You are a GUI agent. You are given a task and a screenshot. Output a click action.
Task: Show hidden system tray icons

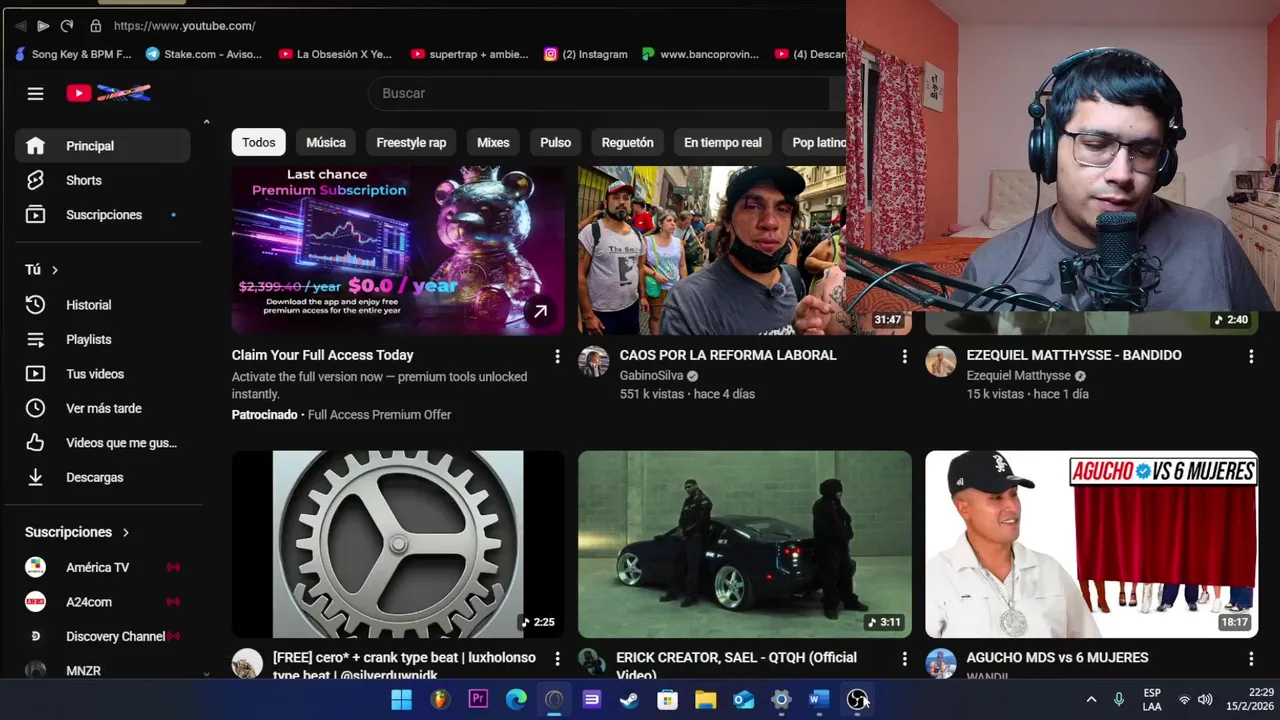click(x=1091, y=700)
